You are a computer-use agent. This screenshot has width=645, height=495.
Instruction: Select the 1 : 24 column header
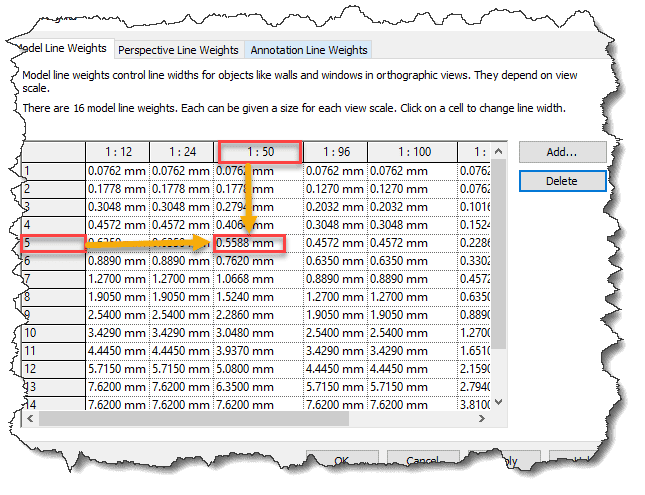182,152
